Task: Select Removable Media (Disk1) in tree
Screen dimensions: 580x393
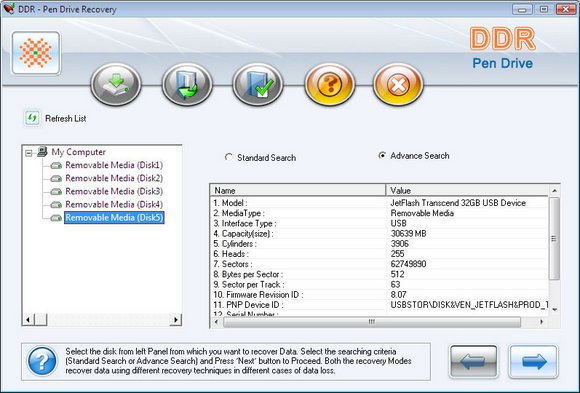Action: pos(114,165)
